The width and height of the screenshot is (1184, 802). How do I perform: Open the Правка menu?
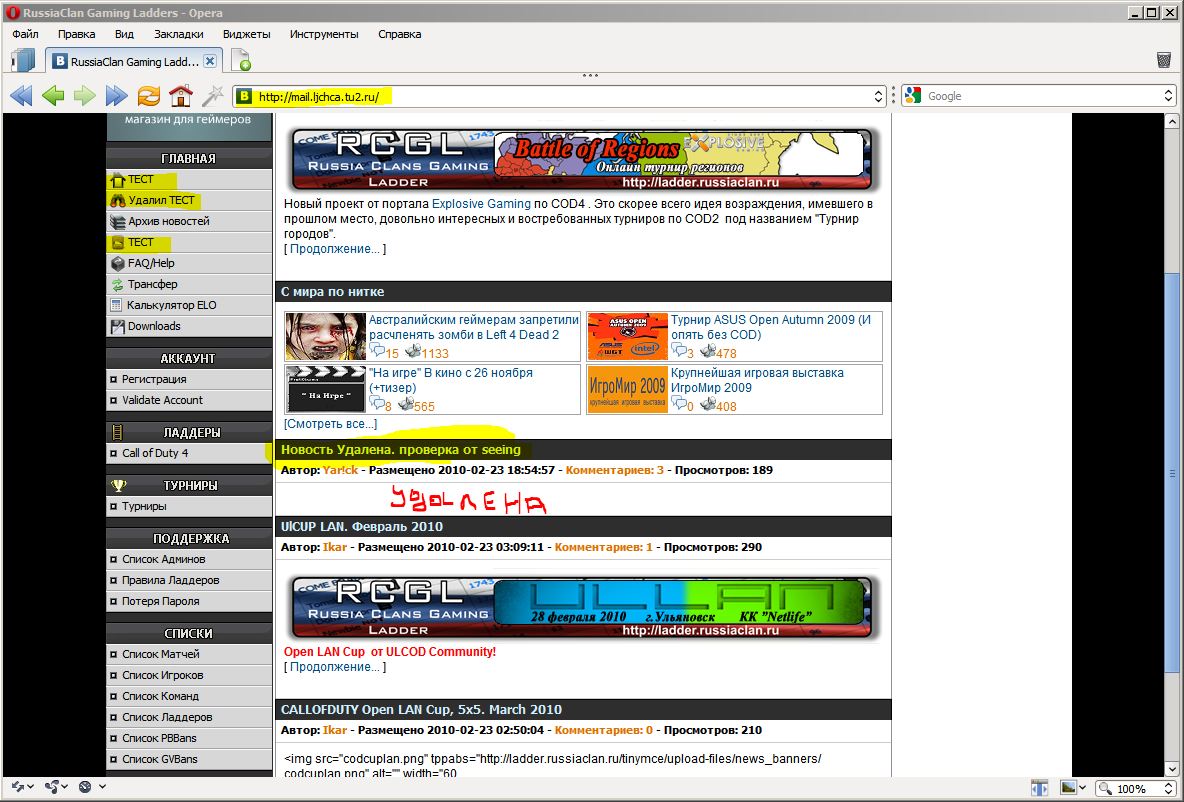pos(76,34)
